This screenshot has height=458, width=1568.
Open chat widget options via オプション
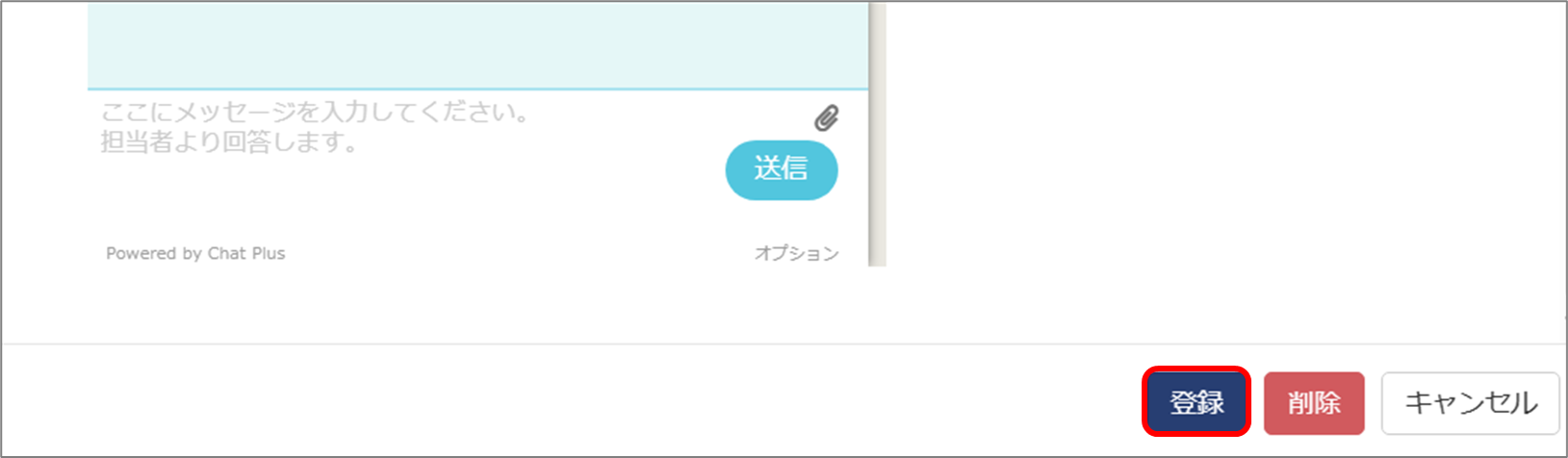(796, 253)
